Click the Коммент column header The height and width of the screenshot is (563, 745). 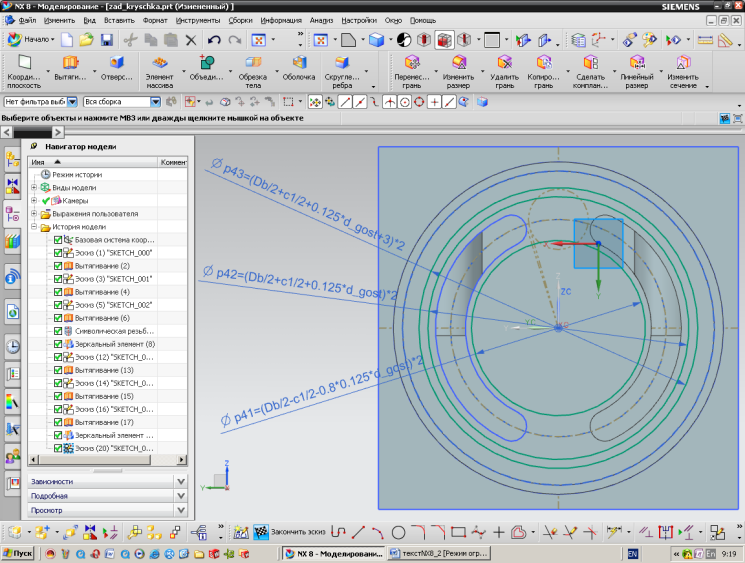pyautogui.click(x=173, y=162)
